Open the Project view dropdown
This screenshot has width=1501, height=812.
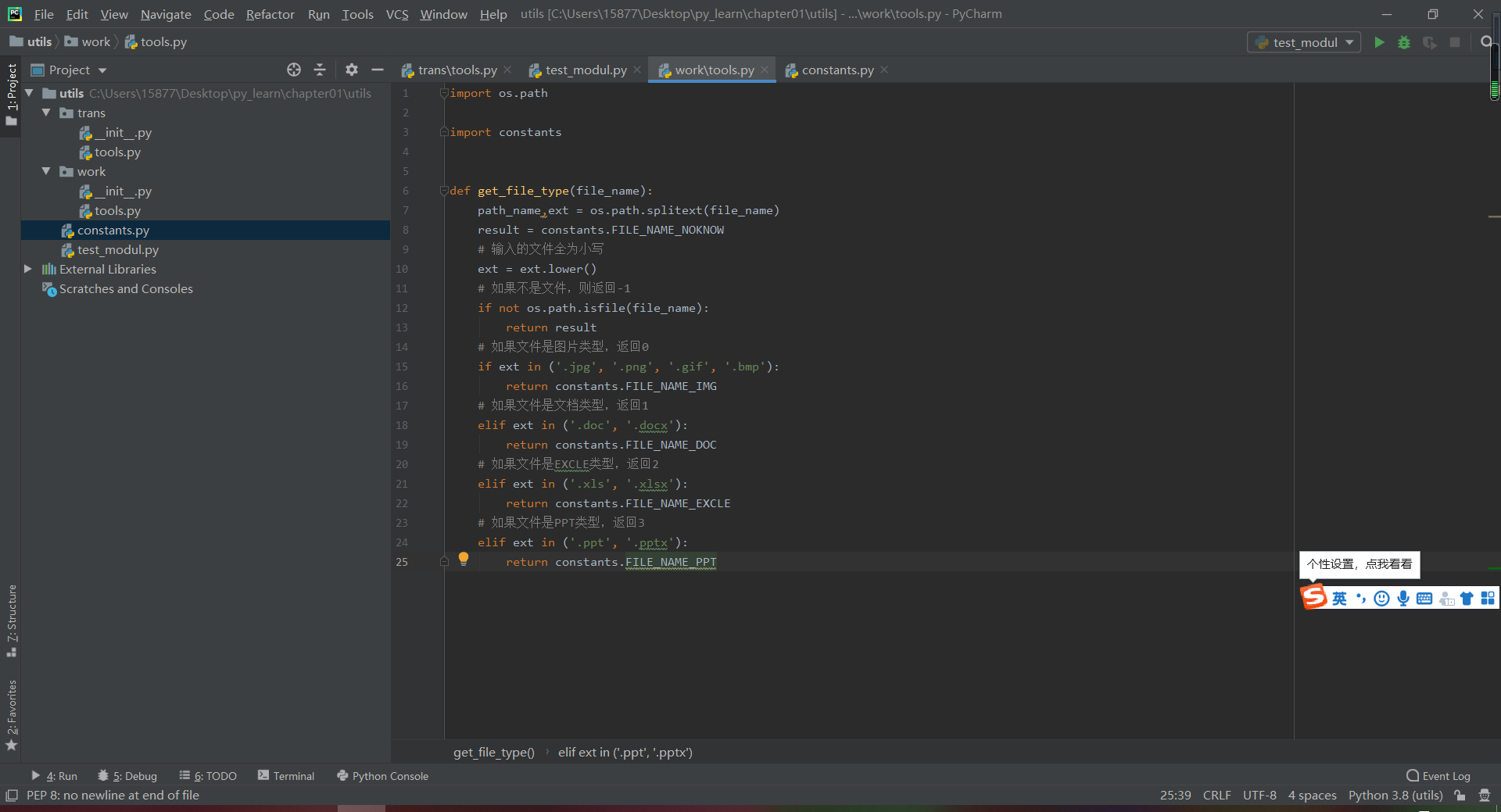tap(69, 70)
